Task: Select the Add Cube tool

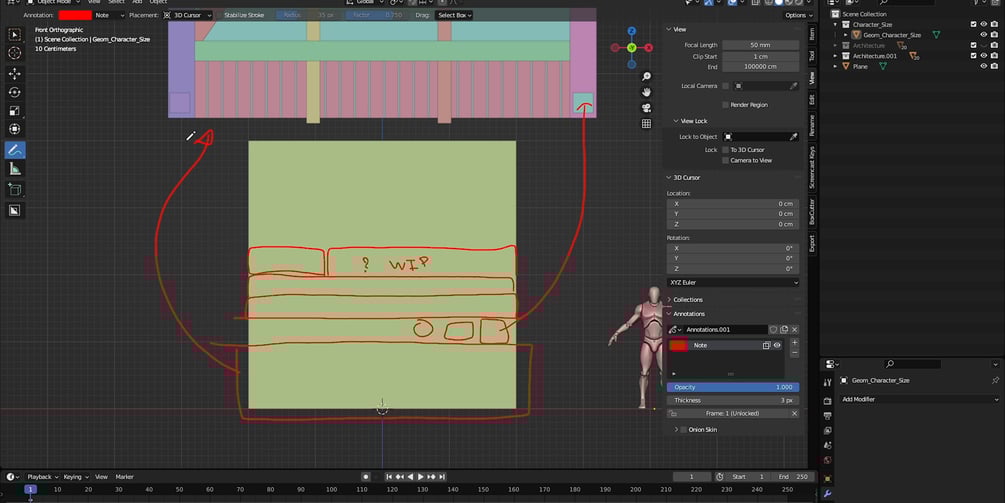Action: tap(15, 190)
